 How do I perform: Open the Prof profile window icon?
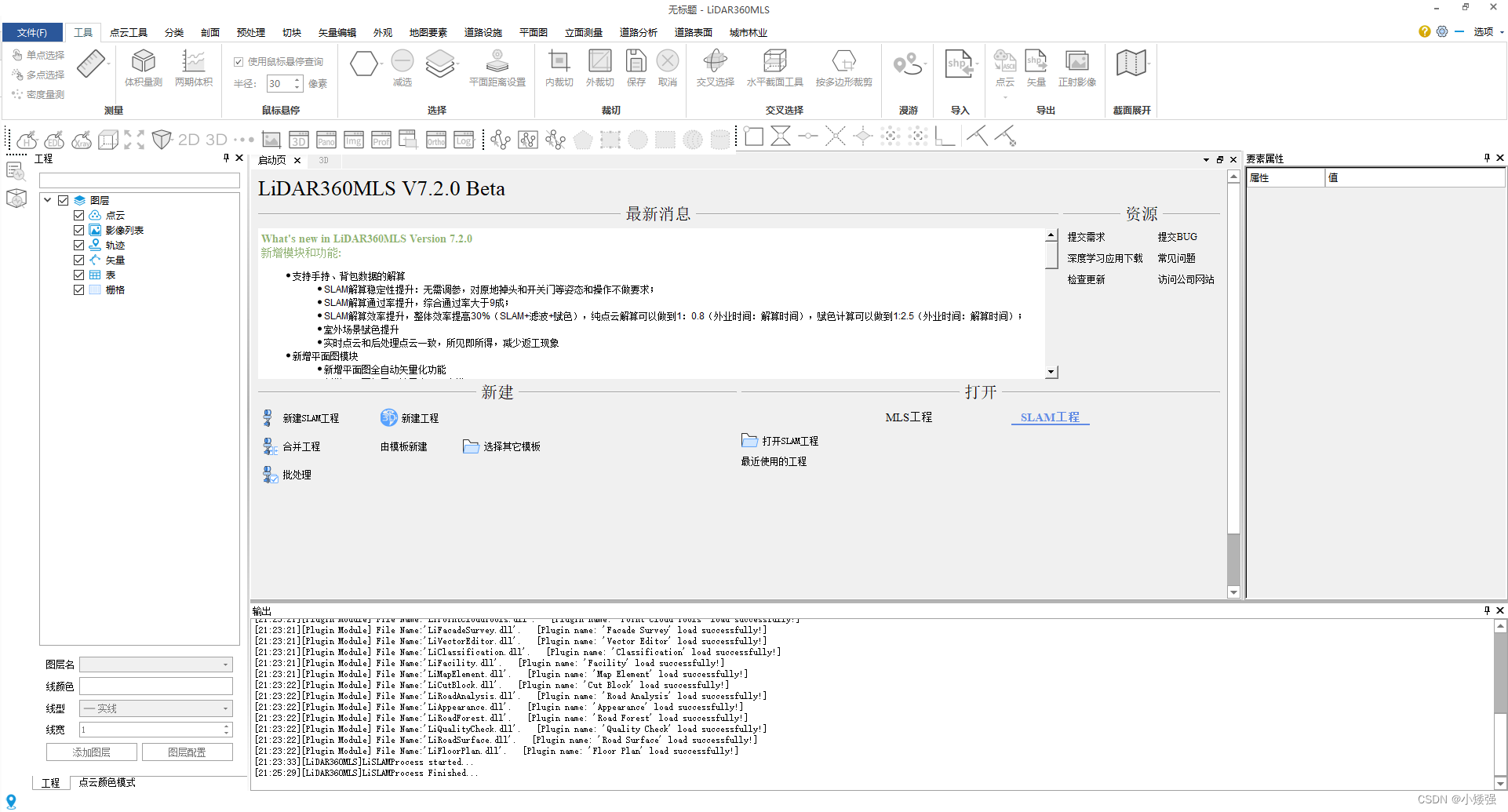[381, 140]
